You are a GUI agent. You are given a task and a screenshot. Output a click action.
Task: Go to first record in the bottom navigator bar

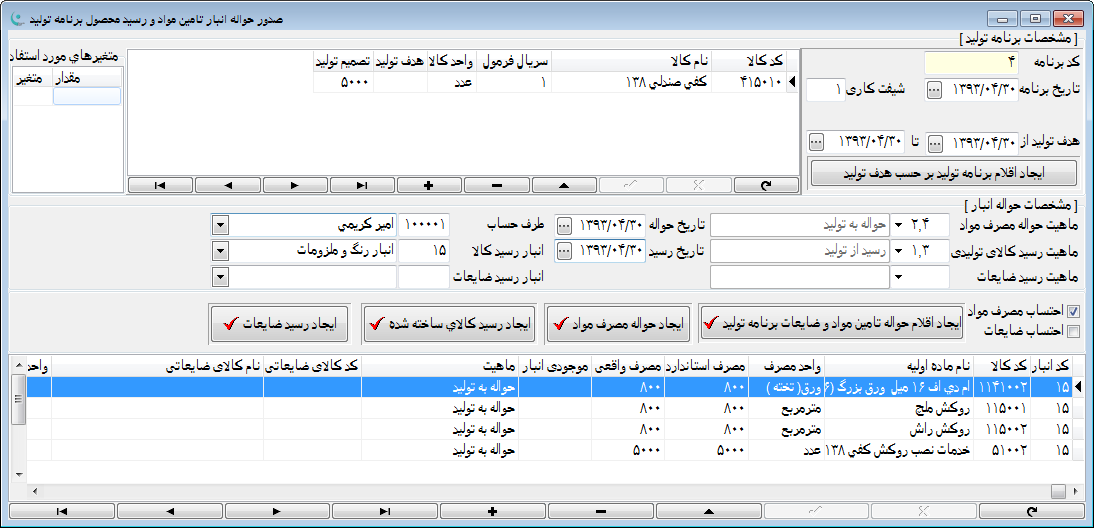point(62,511)
